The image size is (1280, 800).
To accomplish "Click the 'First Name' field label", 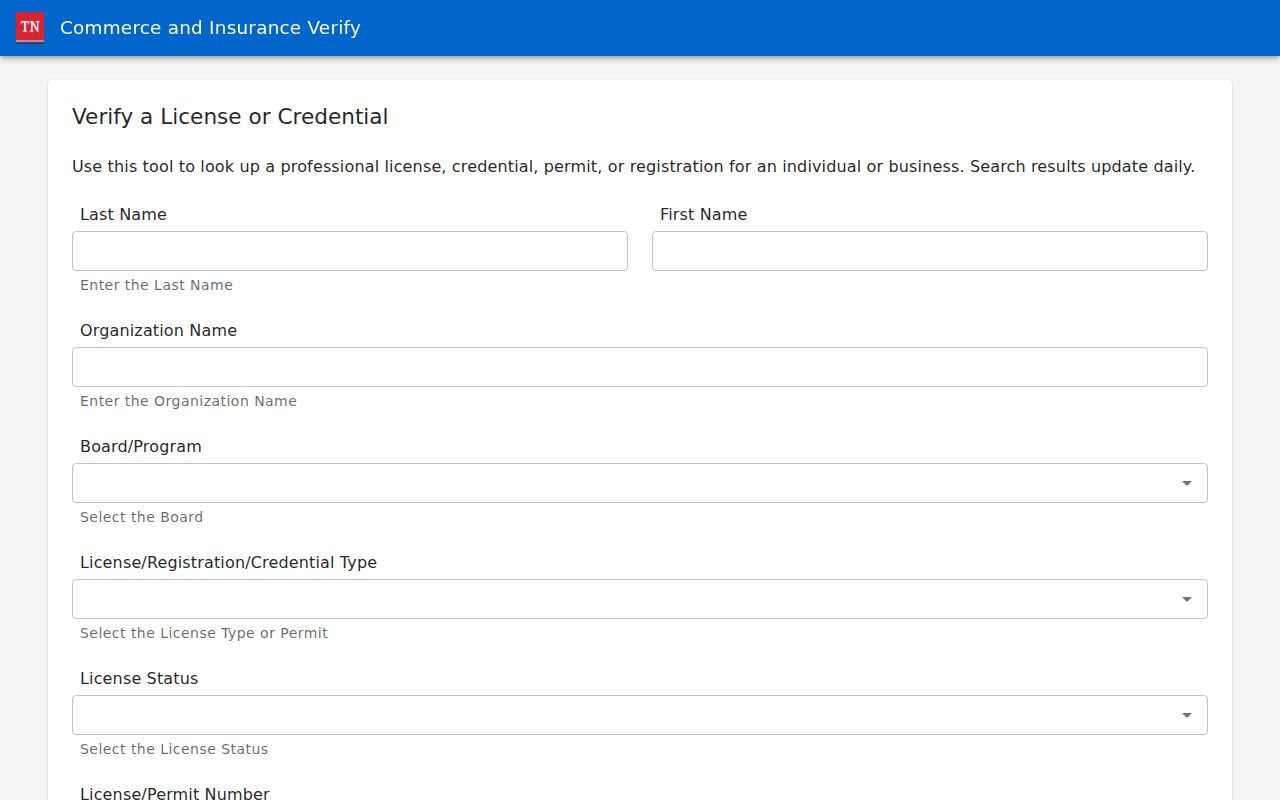I will click(x=703, y=214).
